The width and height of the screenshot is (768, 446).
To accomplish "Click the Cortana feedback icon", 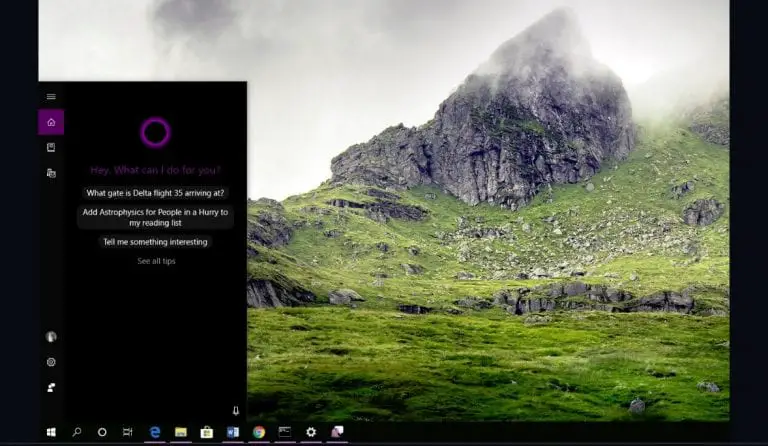I will click(51, 387).
